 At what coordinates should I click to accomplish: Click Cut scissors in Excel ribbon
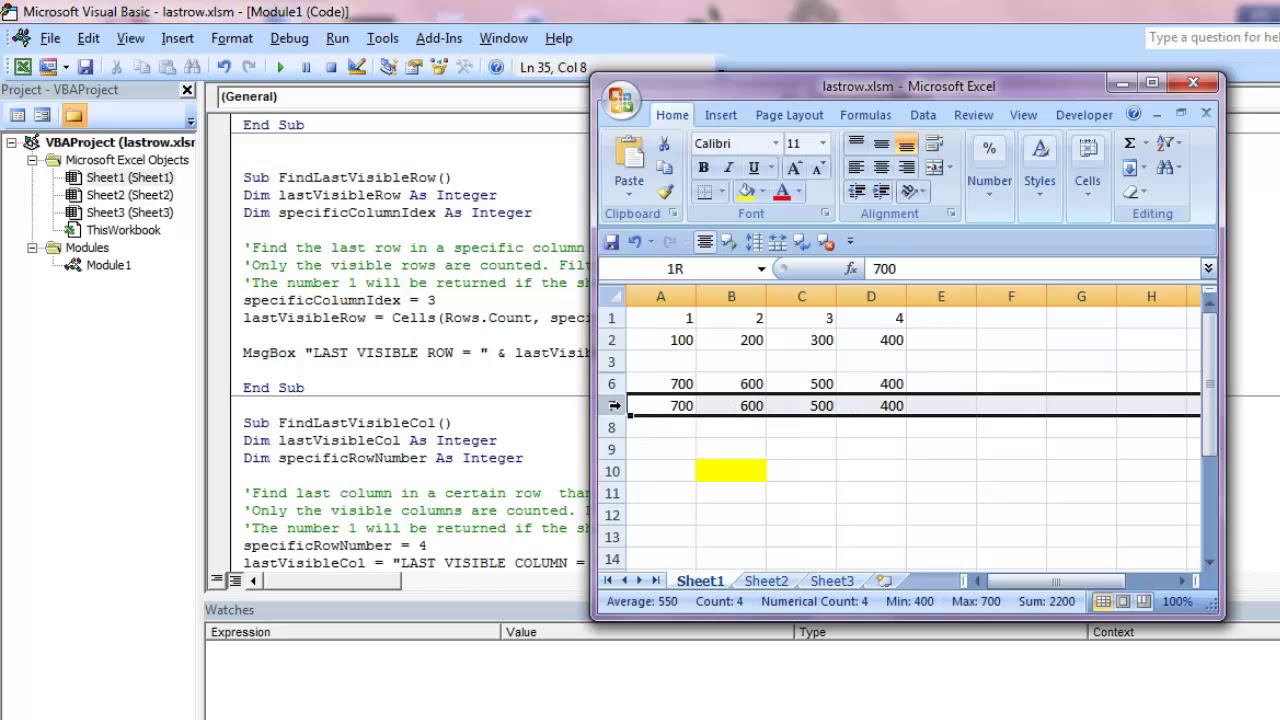tap(664, 144)
